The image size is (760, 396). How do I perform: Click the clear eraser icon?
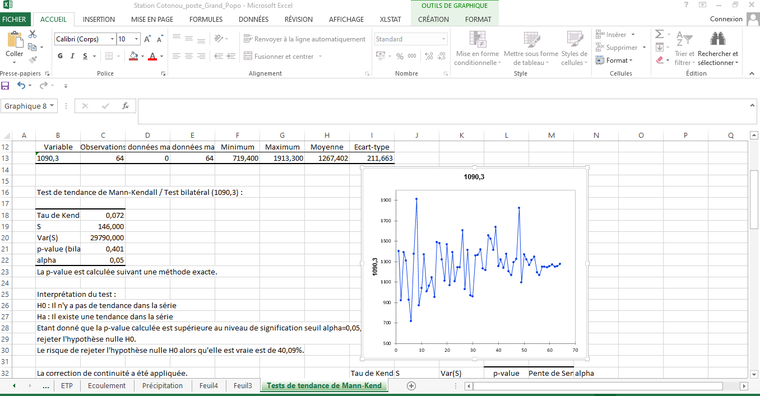[x=660, y=60]
